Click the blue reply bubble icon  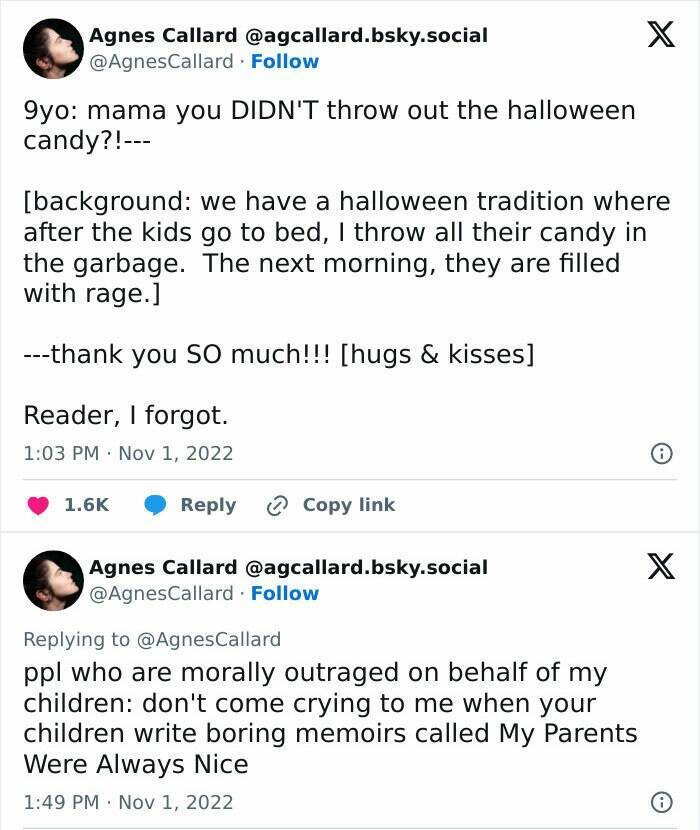[x=155, y=506]
